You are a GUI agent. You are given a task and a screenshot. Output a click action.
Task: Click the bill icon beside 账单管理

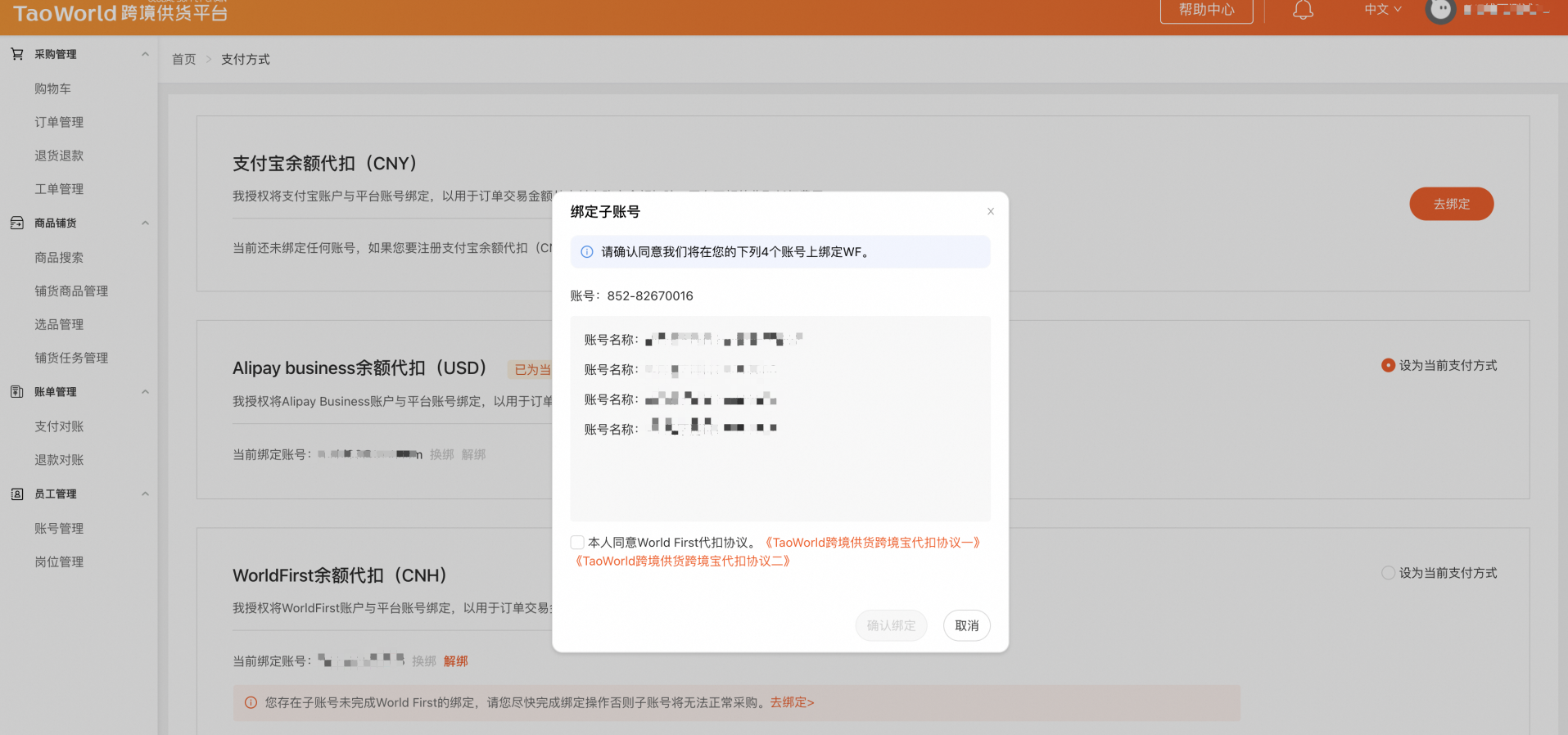pyautogui.click(x=17, y=392)
